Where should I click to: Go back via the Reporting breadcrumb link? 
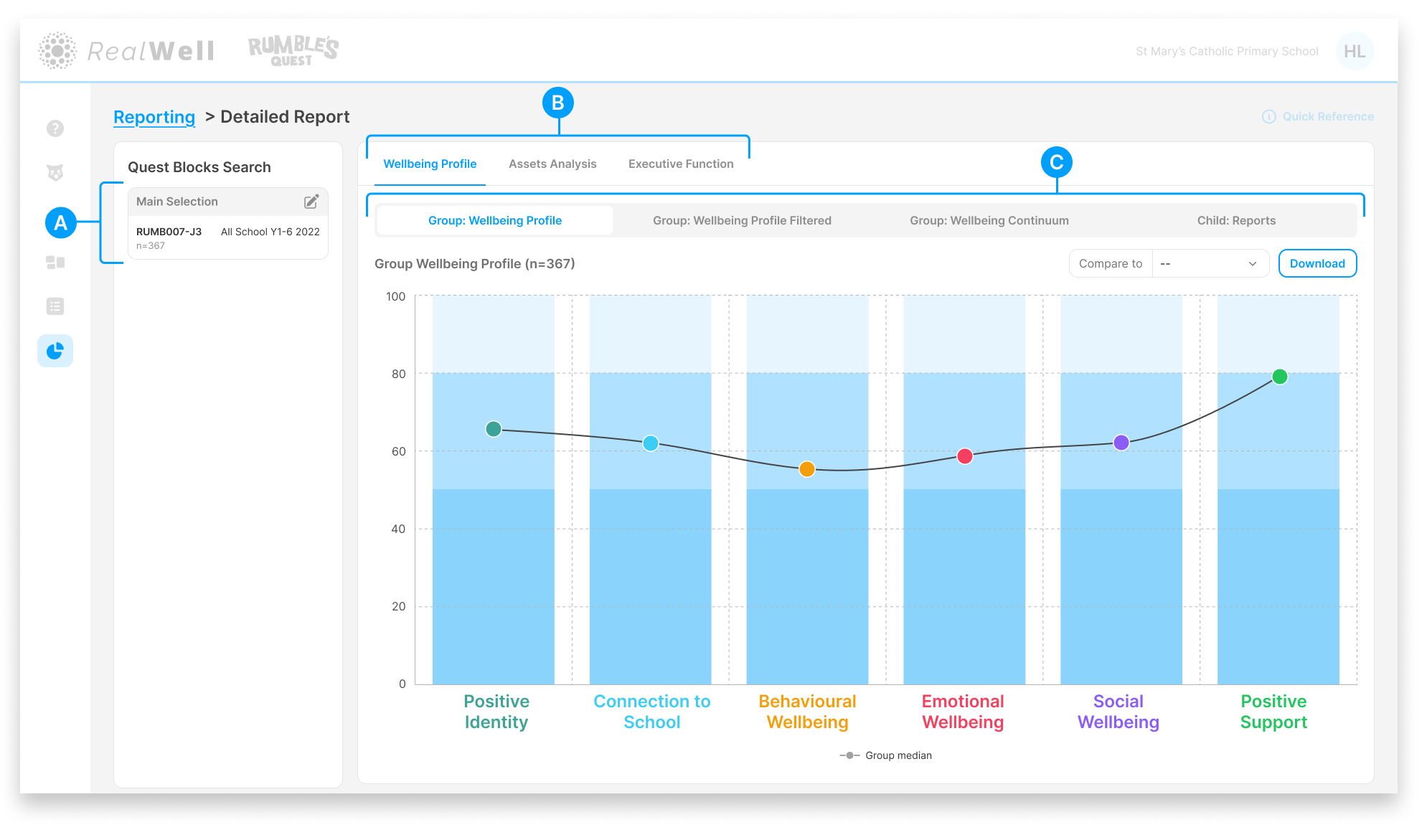[x=154, y=116]
